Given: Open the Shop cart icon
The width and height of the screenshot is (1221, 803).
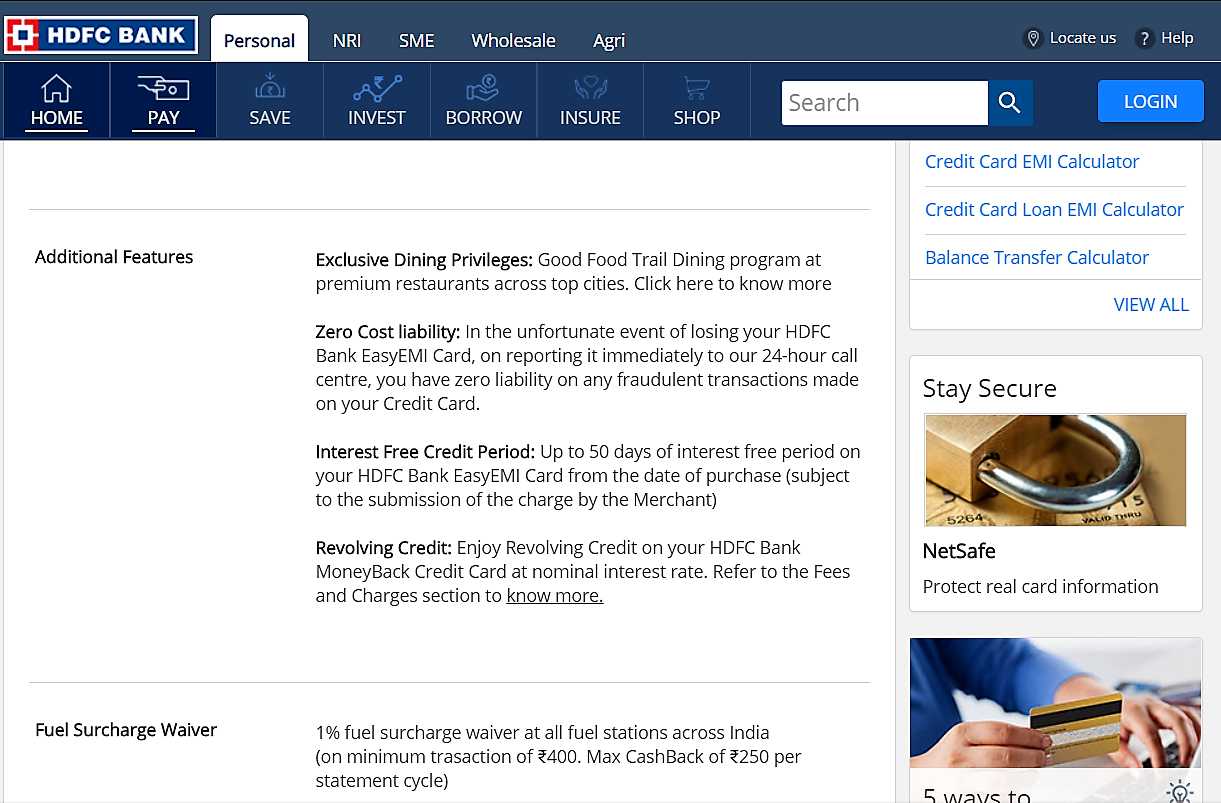Looking at the screenshot, I should (x=697, y=88).
